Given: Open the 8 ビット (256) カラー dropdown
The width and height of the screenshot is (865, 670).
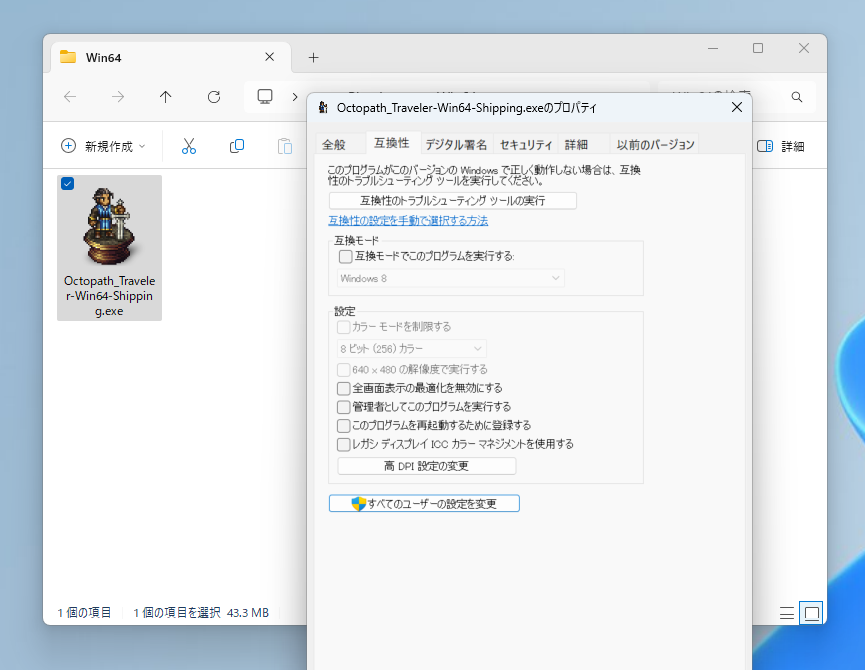Looking at the screenshot, I should coord(412,349).
